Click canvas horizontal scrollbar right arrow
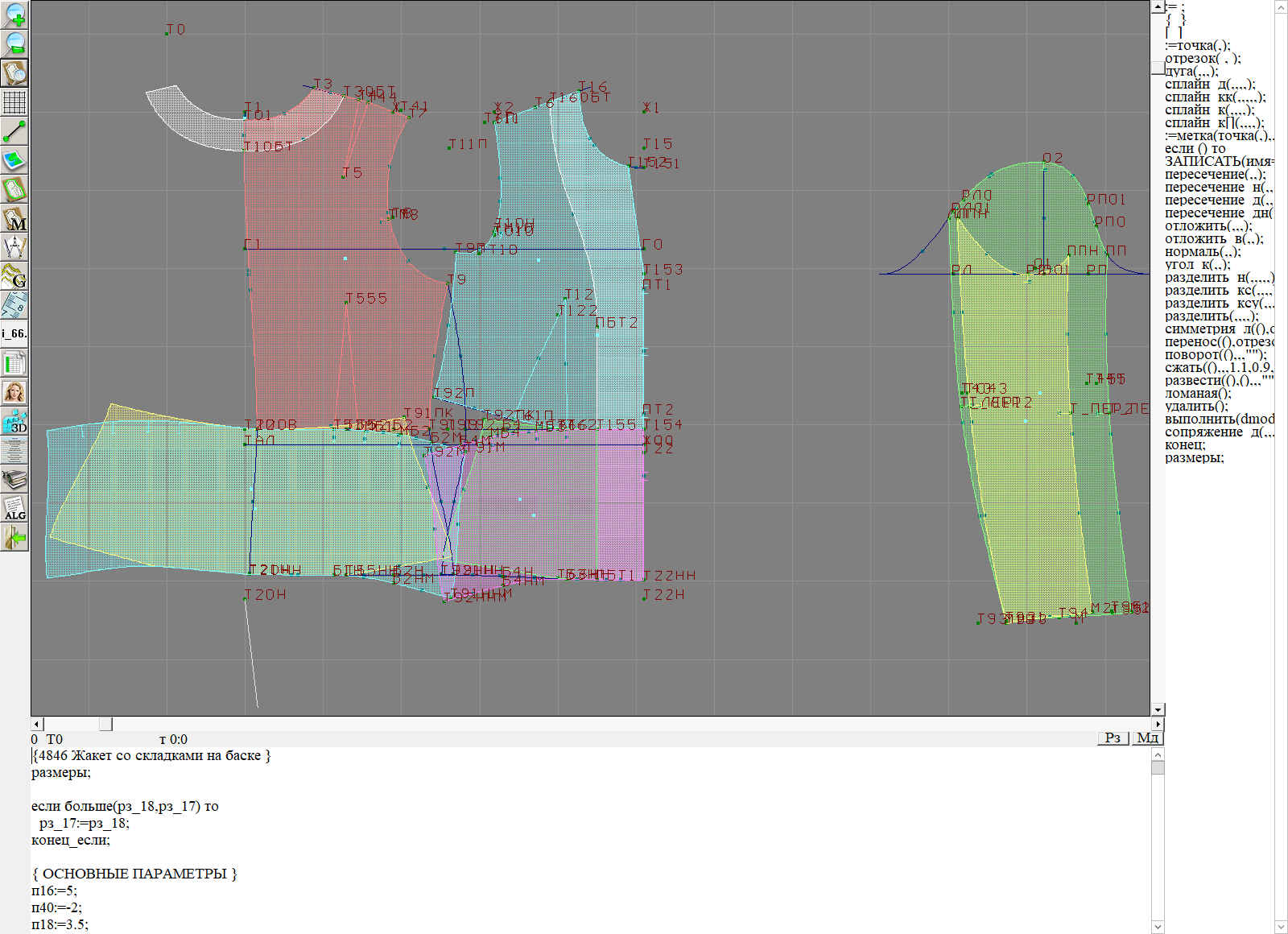 point(1158,724)
